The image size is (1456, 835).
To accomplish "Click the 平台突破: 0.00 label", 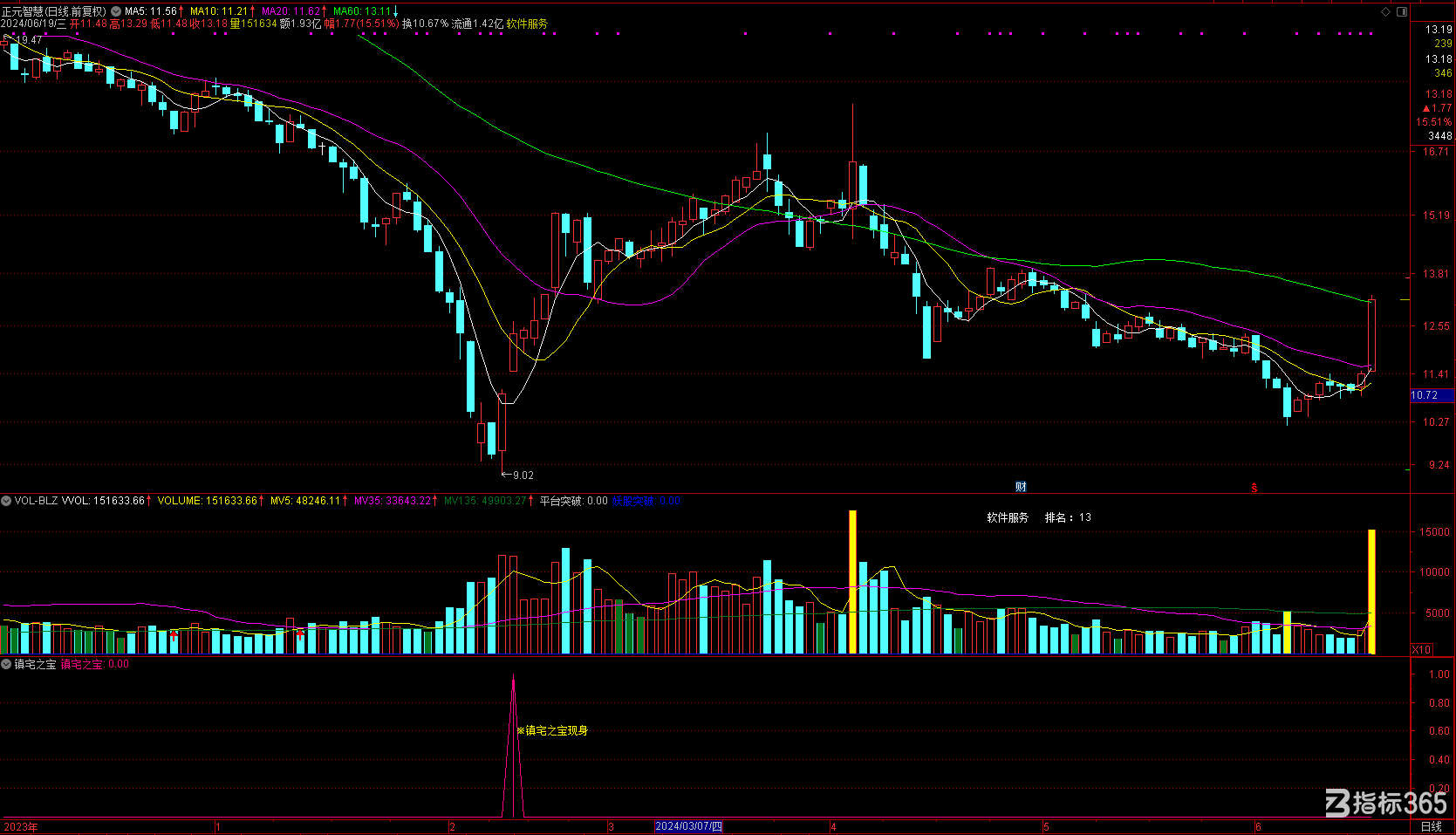I will (573, 501).
